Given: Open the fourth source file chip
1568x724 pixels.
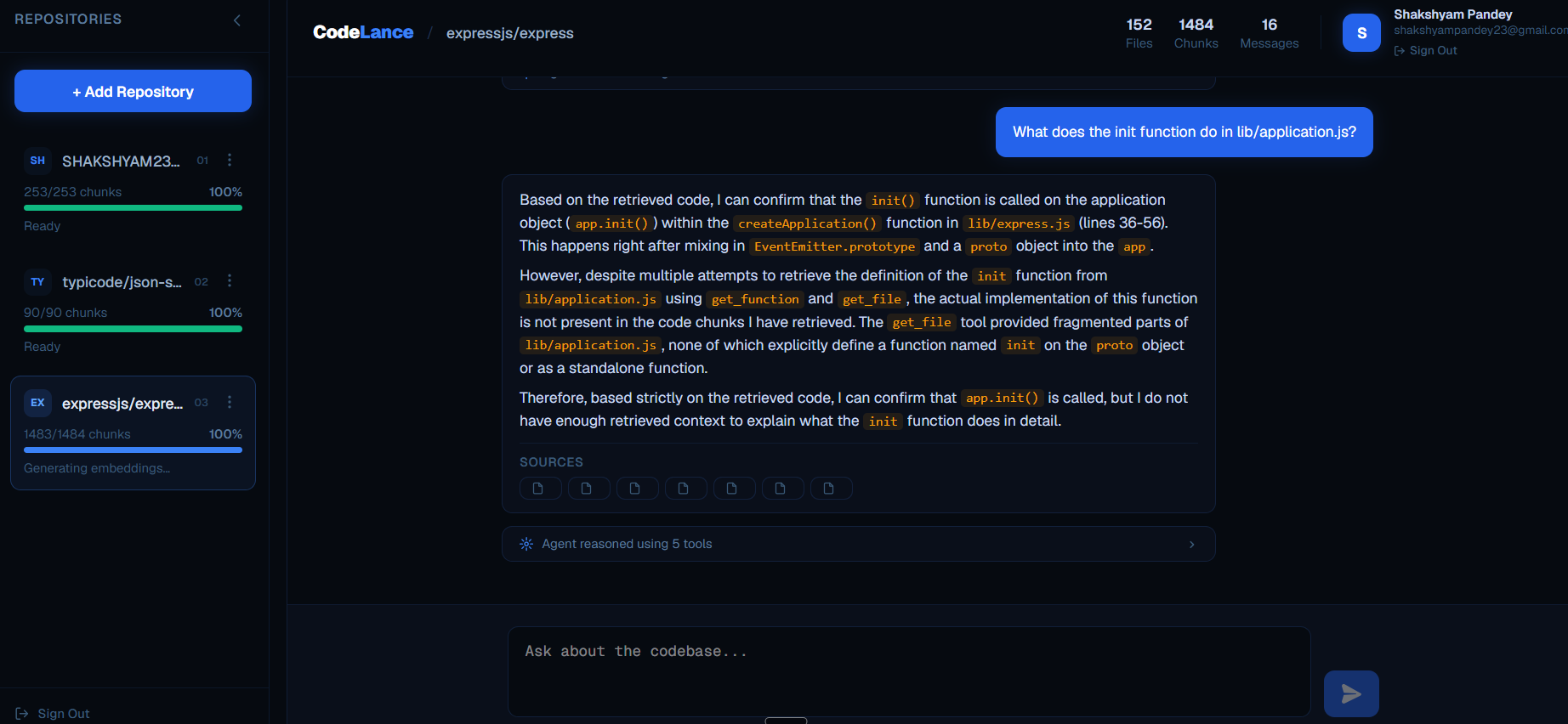Looking at the screenshot, I should [685, 488].
